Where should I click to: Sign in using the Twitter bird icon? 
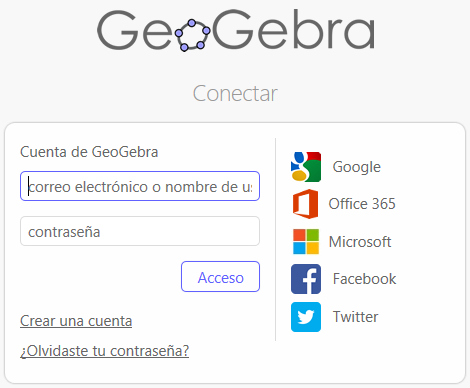pos(306,317)
